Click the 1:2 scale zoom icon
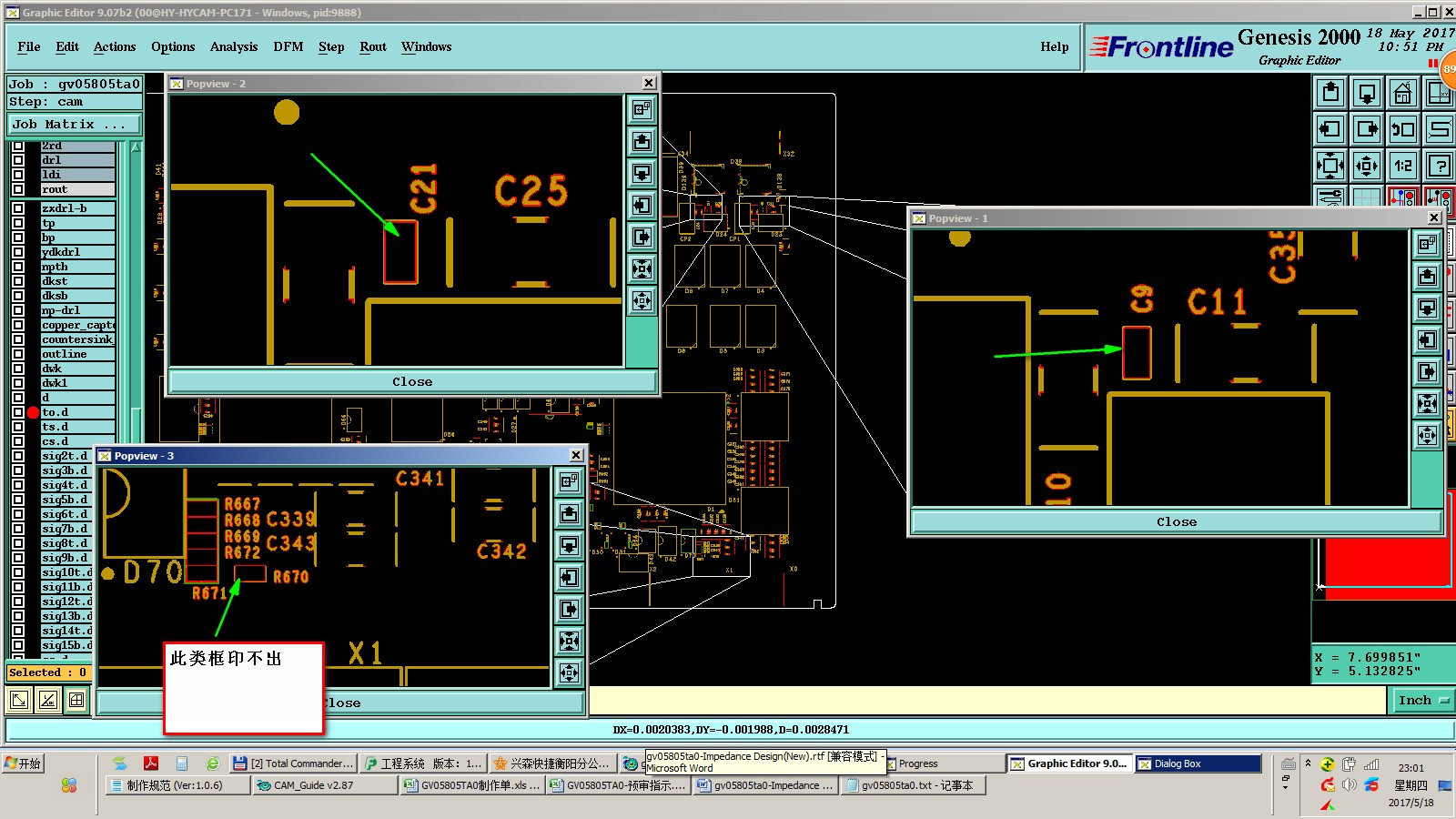1456x819 pixels. coord(1403,166)
